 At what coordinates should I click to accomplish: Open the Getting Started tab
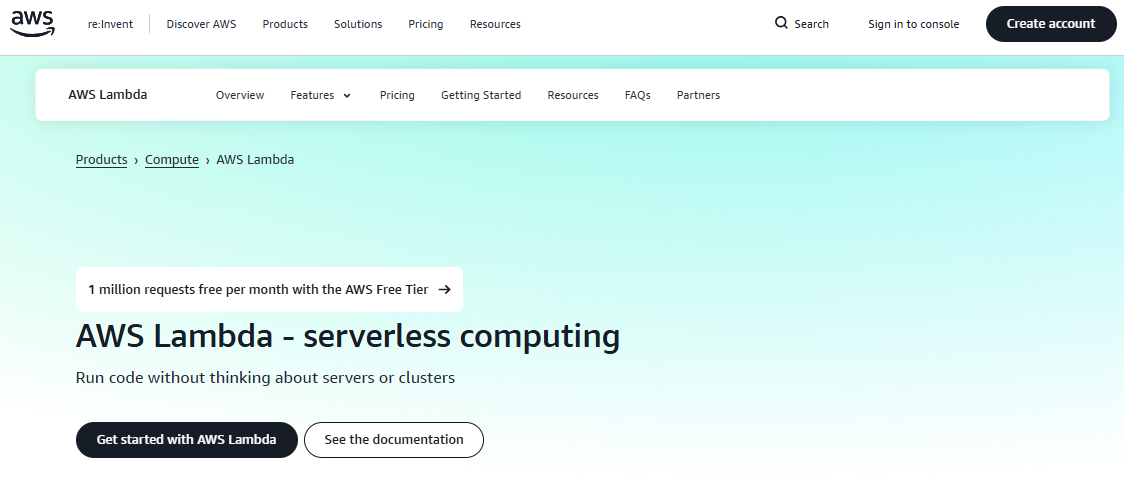[x=481, y=95]
